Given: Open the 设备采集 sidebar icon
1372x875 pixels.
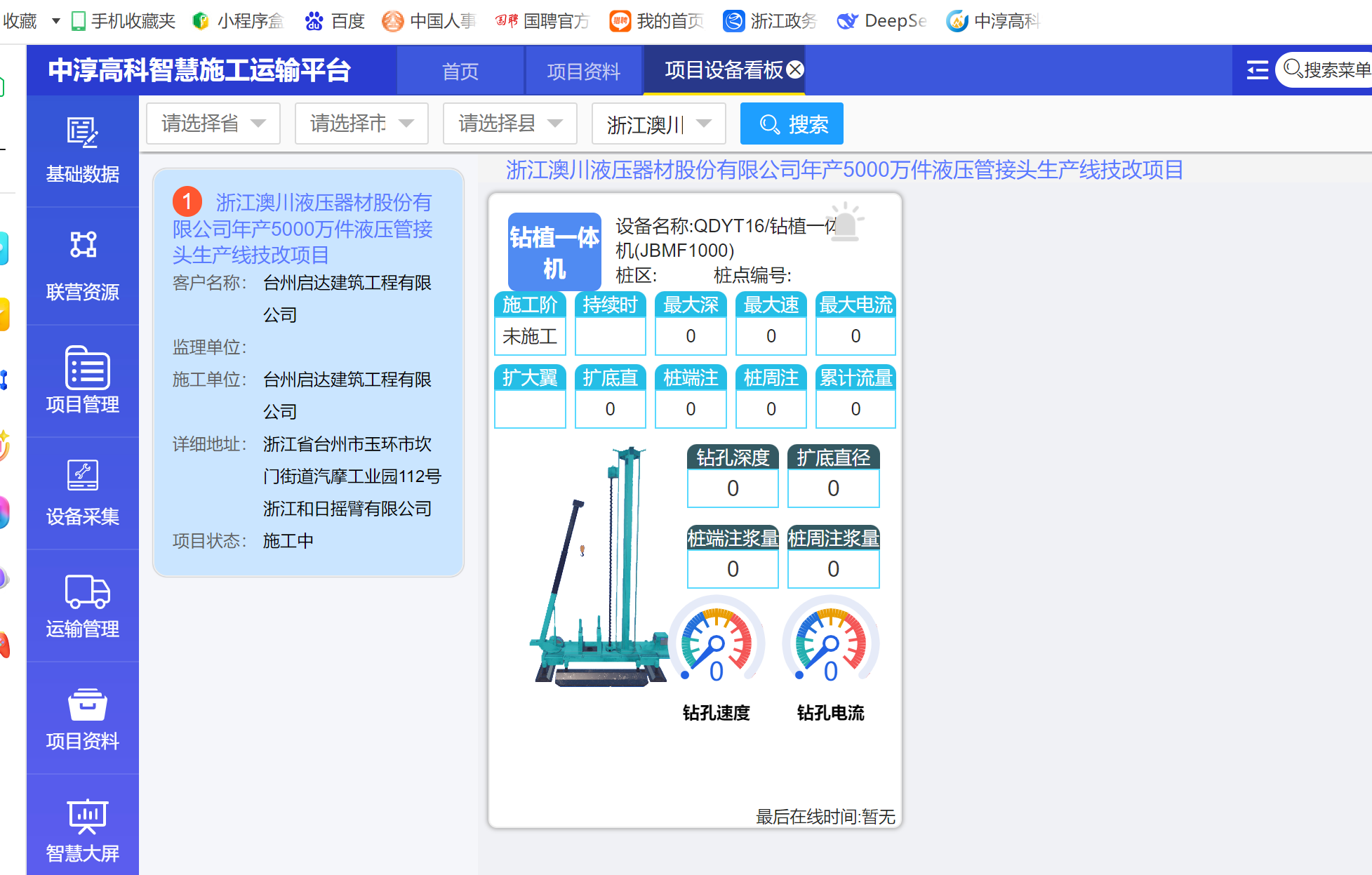Looking at the screenshot, I should 83,476.
